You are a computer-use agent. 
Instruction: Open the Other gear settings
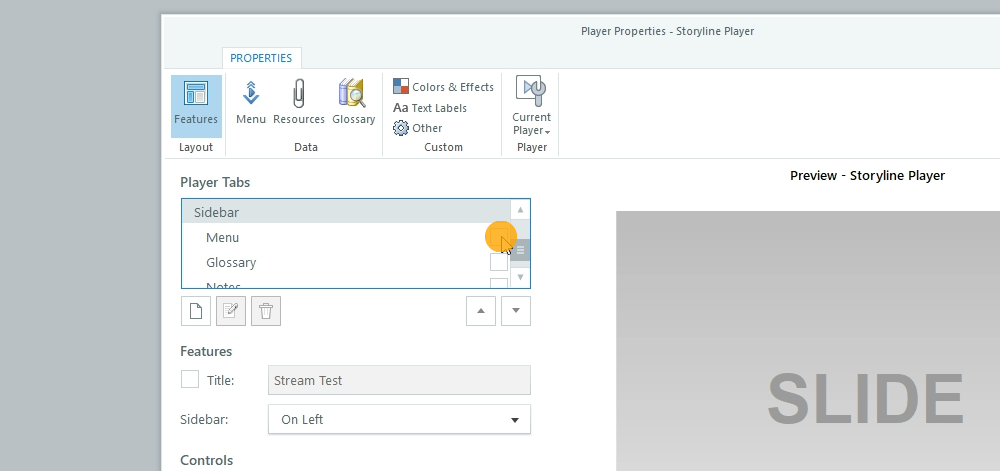pyautogui.click(x=418, y=128)
